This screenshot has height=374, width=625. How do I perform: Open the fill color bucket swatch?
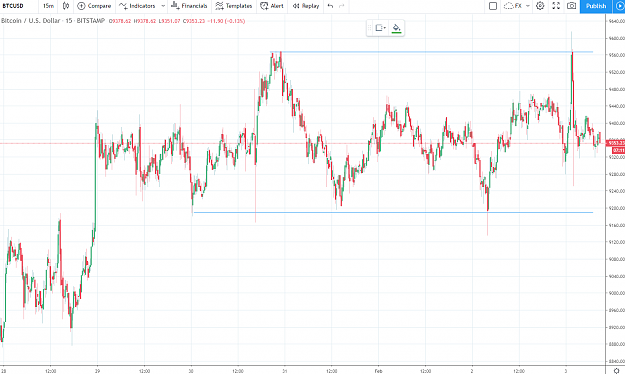(396, 28)
